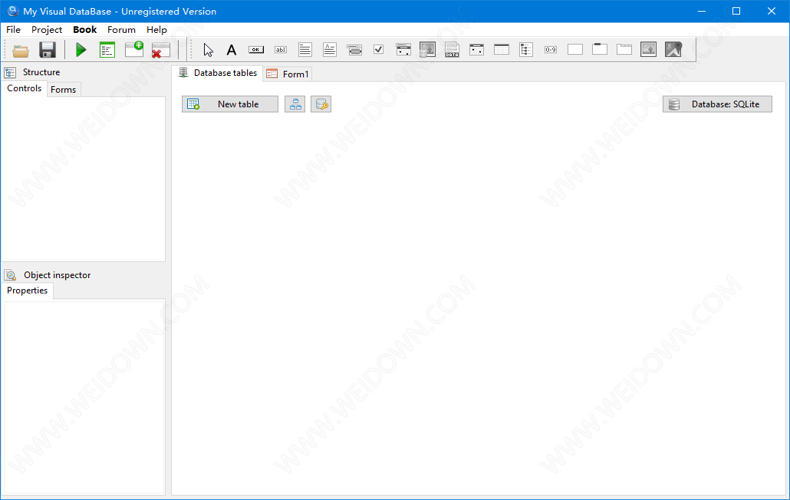The image size is (790, 500).
Task: Click the Database: SQLite button
Action: [x=717, y=104]
